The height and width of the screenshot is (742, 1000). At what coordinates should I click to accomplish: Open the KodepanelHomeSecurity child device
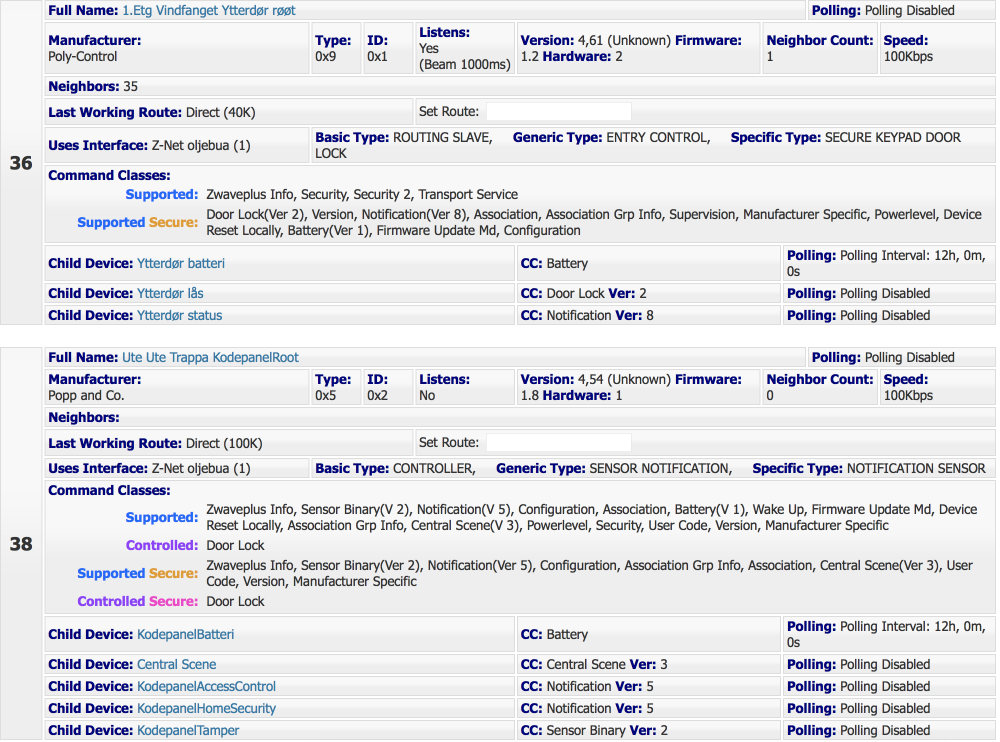click(x=206, y=709)
